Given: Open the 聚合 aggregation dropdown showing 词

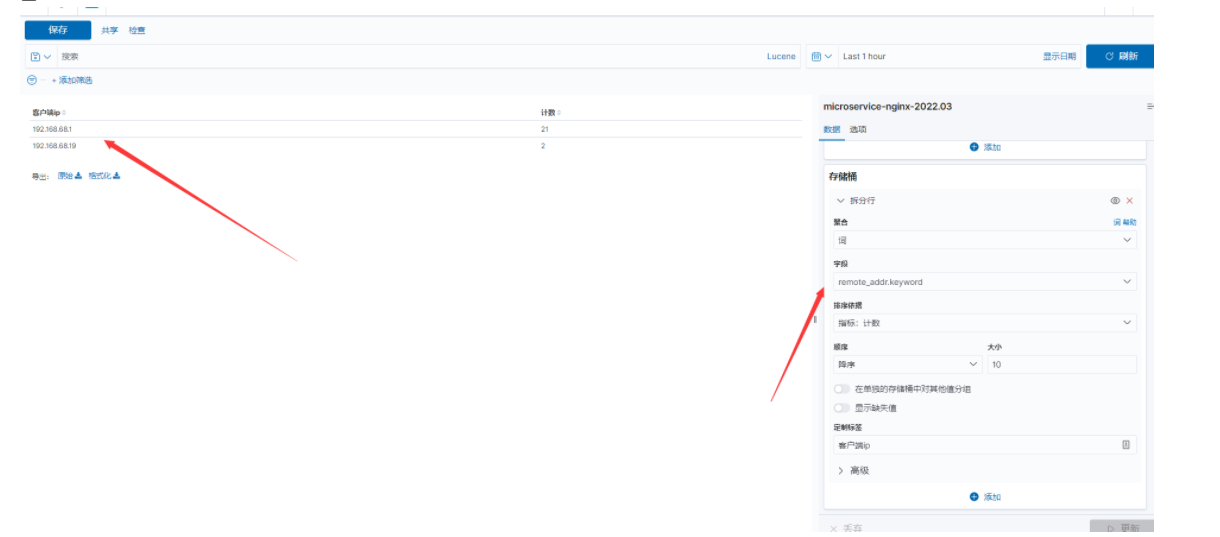Looking at the screenshot, I should 984,240.
